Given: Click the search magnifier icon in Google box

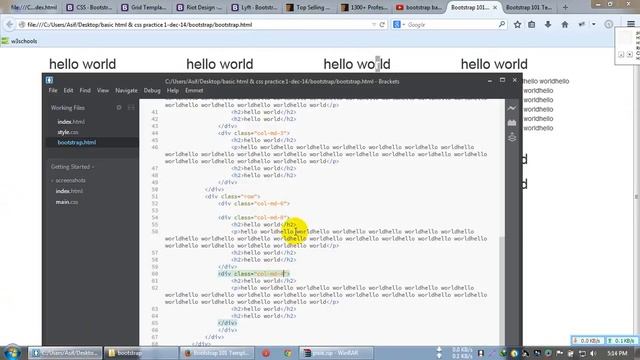Looking at the screenshot, I should pyautogui.click(x=502, y=24).
